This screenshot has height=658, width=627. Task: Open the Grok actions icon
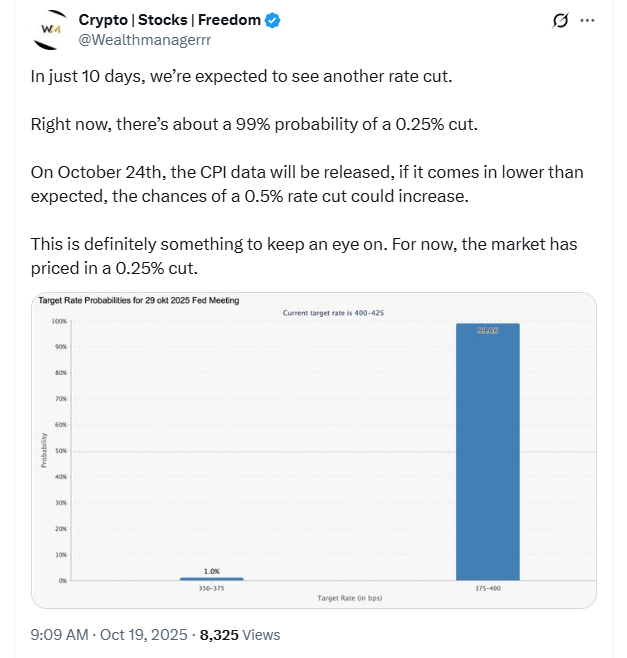[562, 21]
